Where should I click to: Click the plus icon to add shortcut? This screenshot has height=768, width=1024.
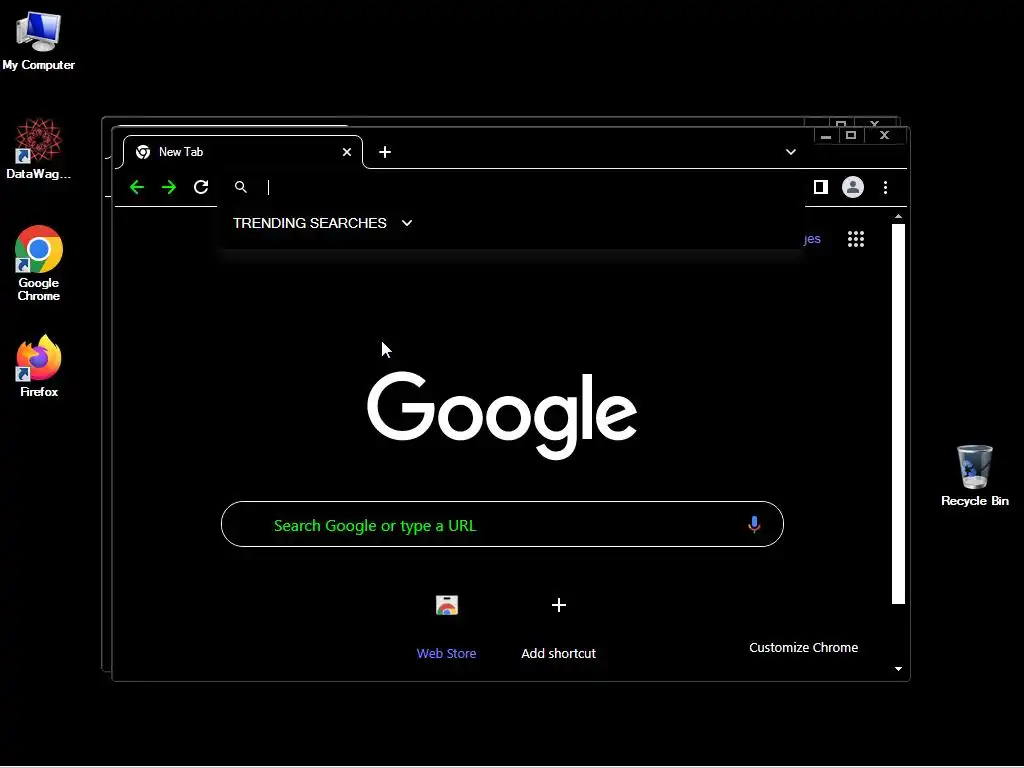click(x=558, y=605)
